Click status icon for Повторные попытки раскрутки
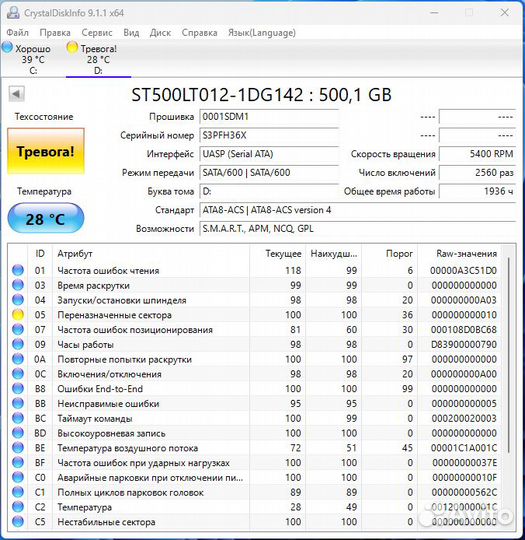The height and width of the screenshot is (540, 525). (18, 359)
